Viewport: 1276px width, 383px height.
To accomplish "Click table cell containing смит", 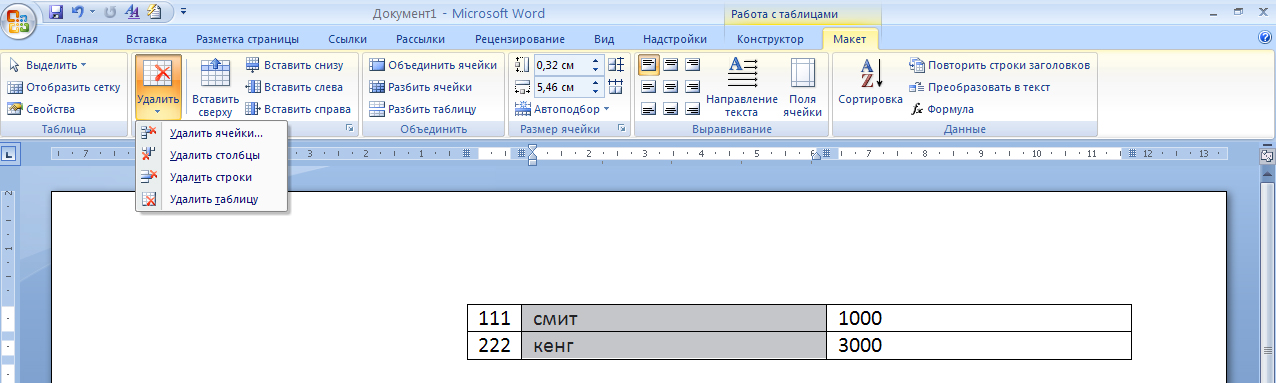I will pos(674,319).
